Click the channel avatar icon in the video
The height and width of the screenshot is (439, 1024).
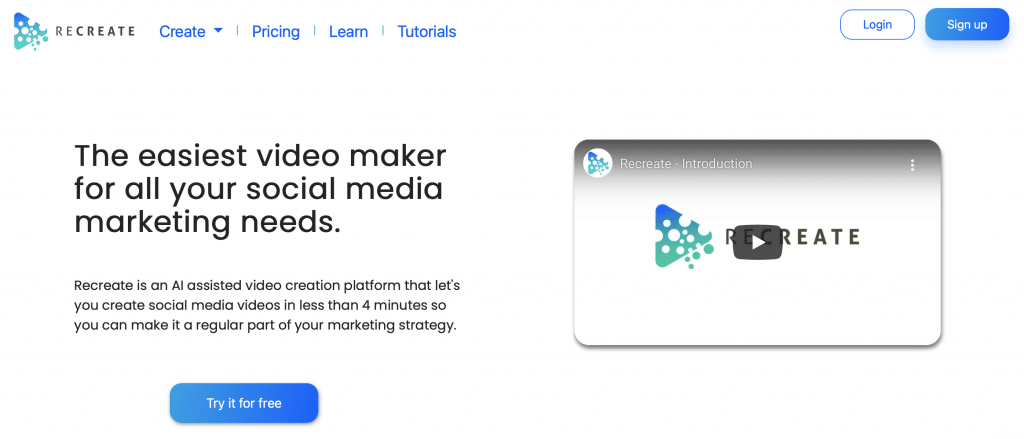[x=597, y=163]
